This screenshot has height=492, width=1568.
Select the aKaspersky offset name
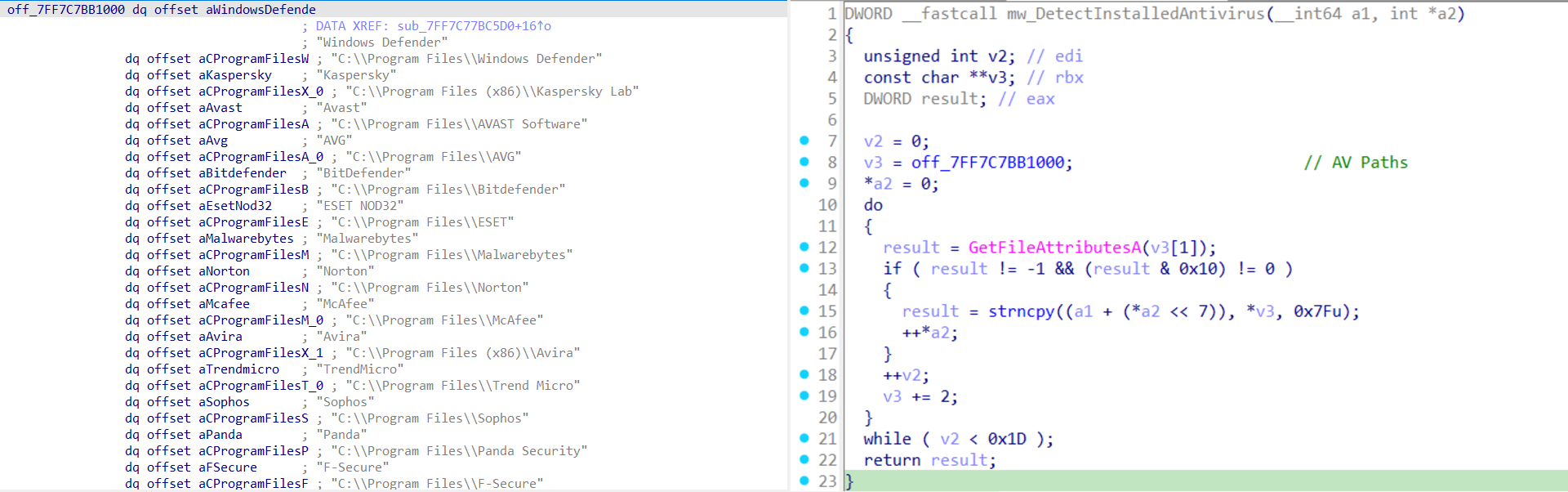[235, 75]
